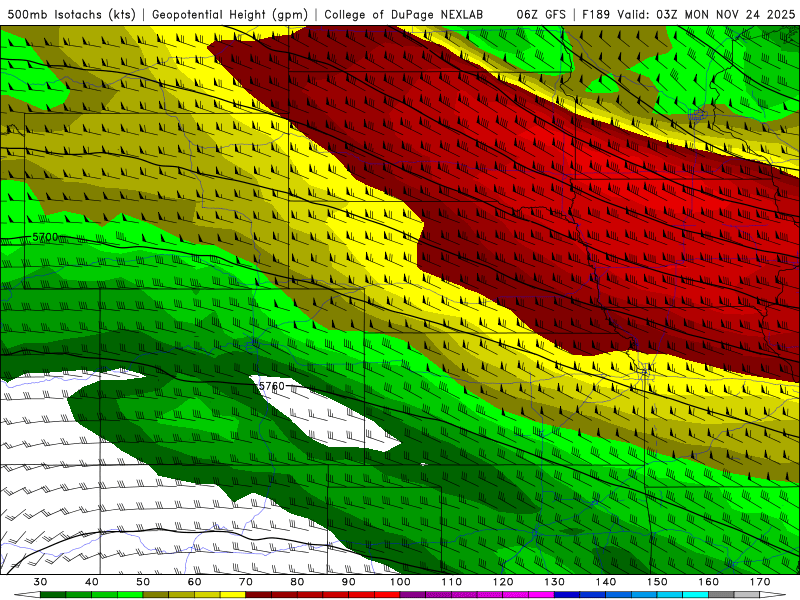The height and width of the screenshot is (600, 800).
Task: Click the right arrow end of the color bar
Action: [x=773, y=595]
